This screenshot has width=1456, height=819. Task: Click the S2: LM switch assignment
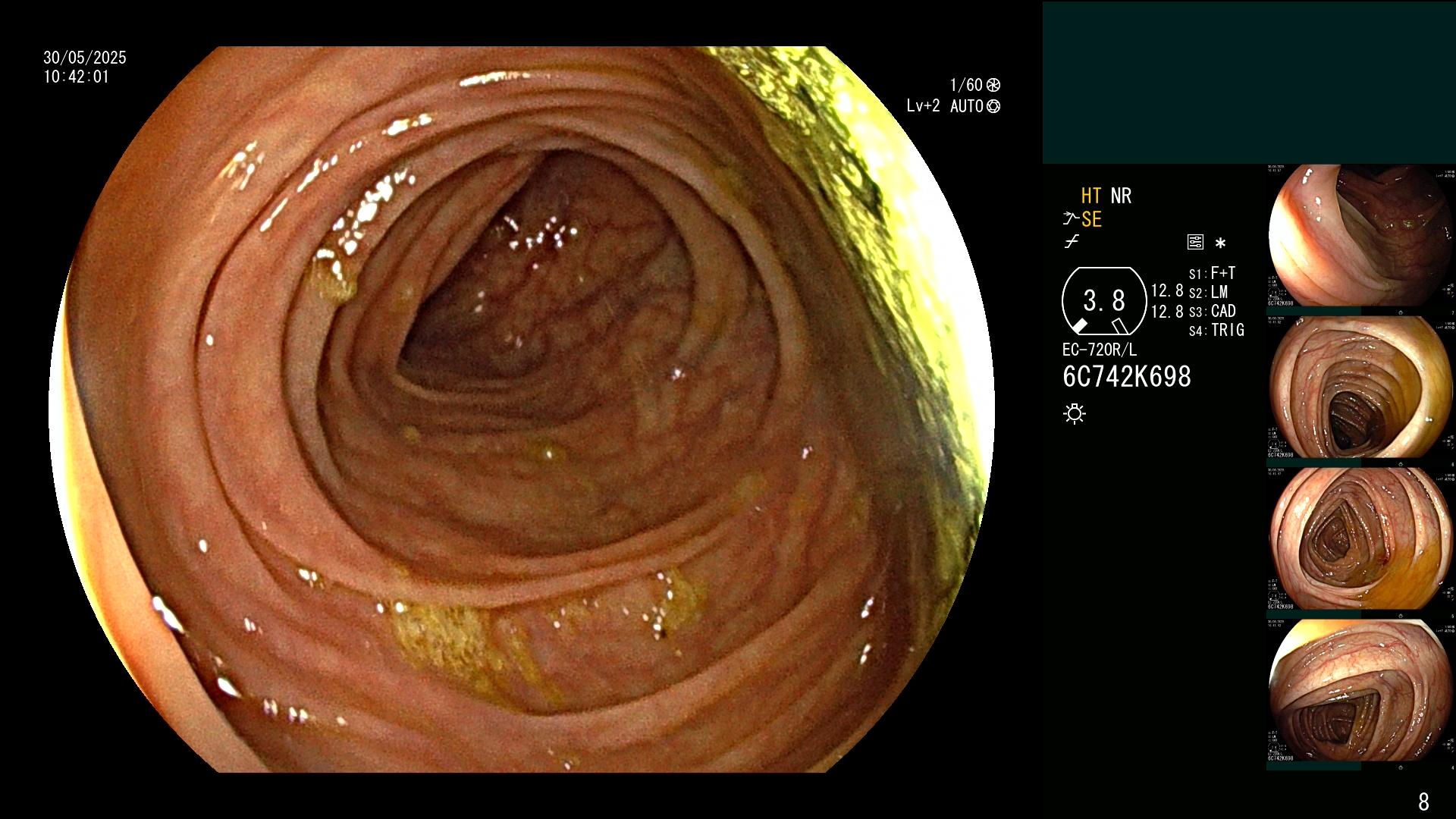(x=1208, y=292)
